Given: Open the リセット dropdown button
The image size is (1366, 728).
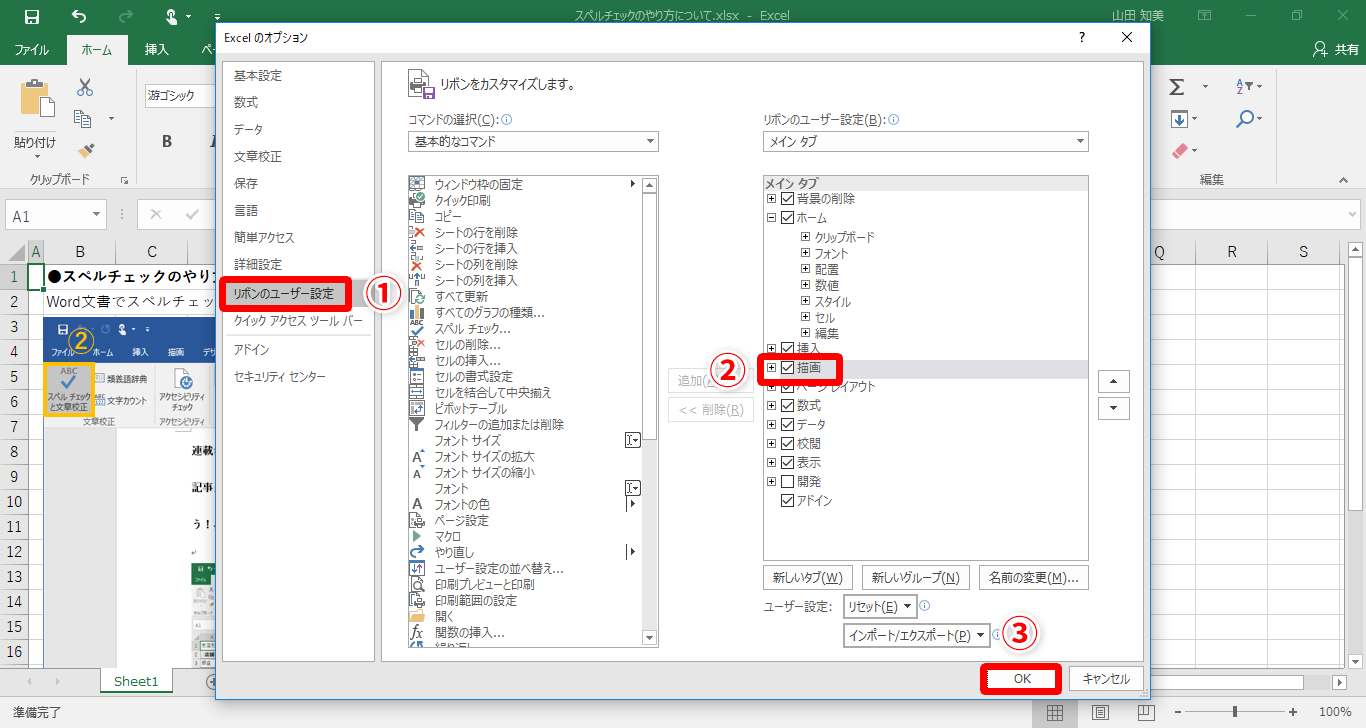Looking at the screenshot, I should pos(880,606).
